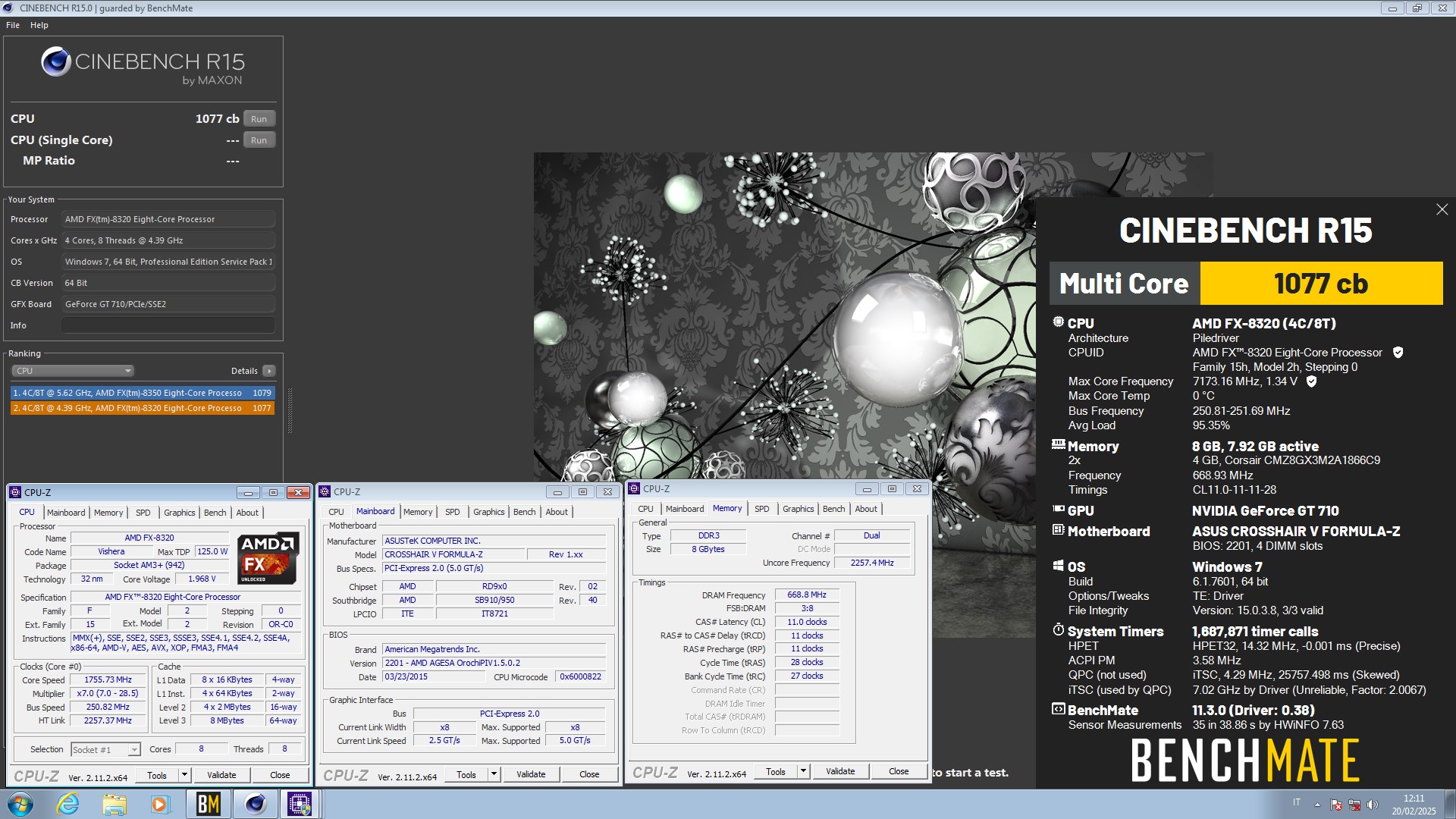Image resolution: width=1456 pixels, height=819 pixels.
Task: Open the Cinebench Help menu
Action: 39,25
